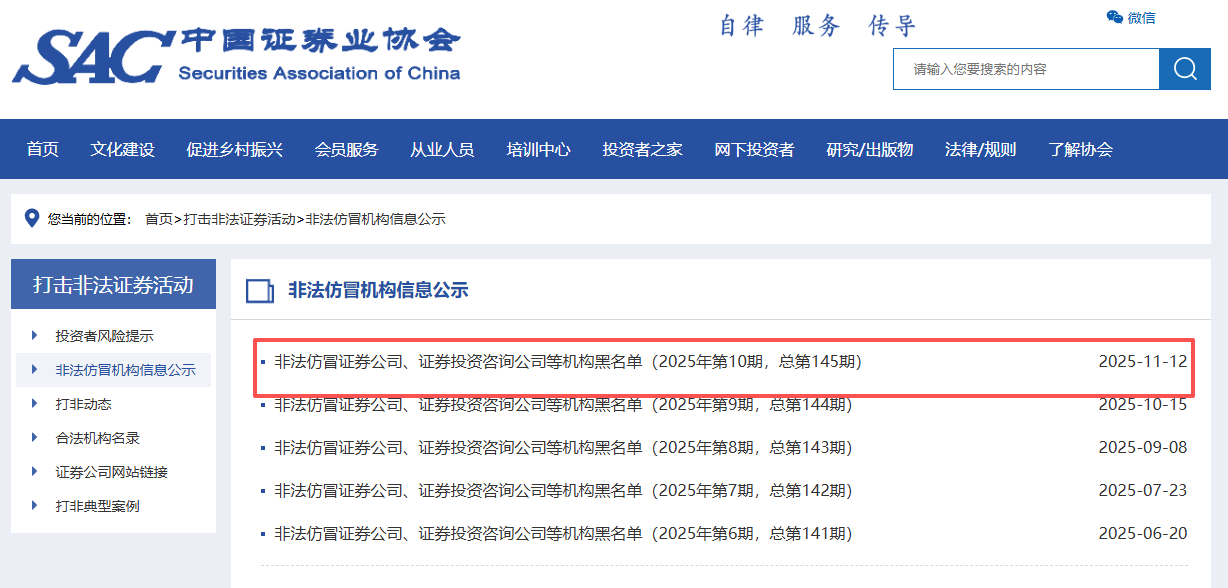Image resolution: width=1228 pixels, height=588 pixels.
Task: Select 从业人员 in the top navigation
Action: [442, 150]
